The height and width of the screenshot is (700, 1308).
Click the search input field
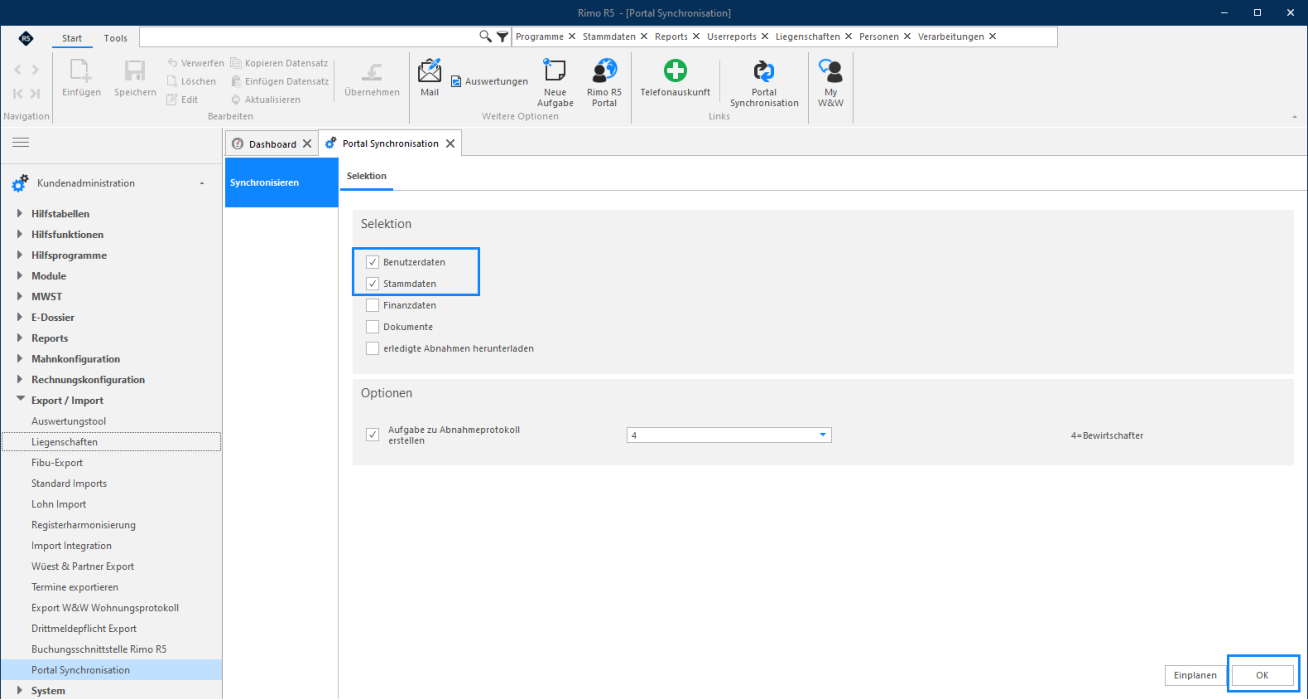(308, 37)
